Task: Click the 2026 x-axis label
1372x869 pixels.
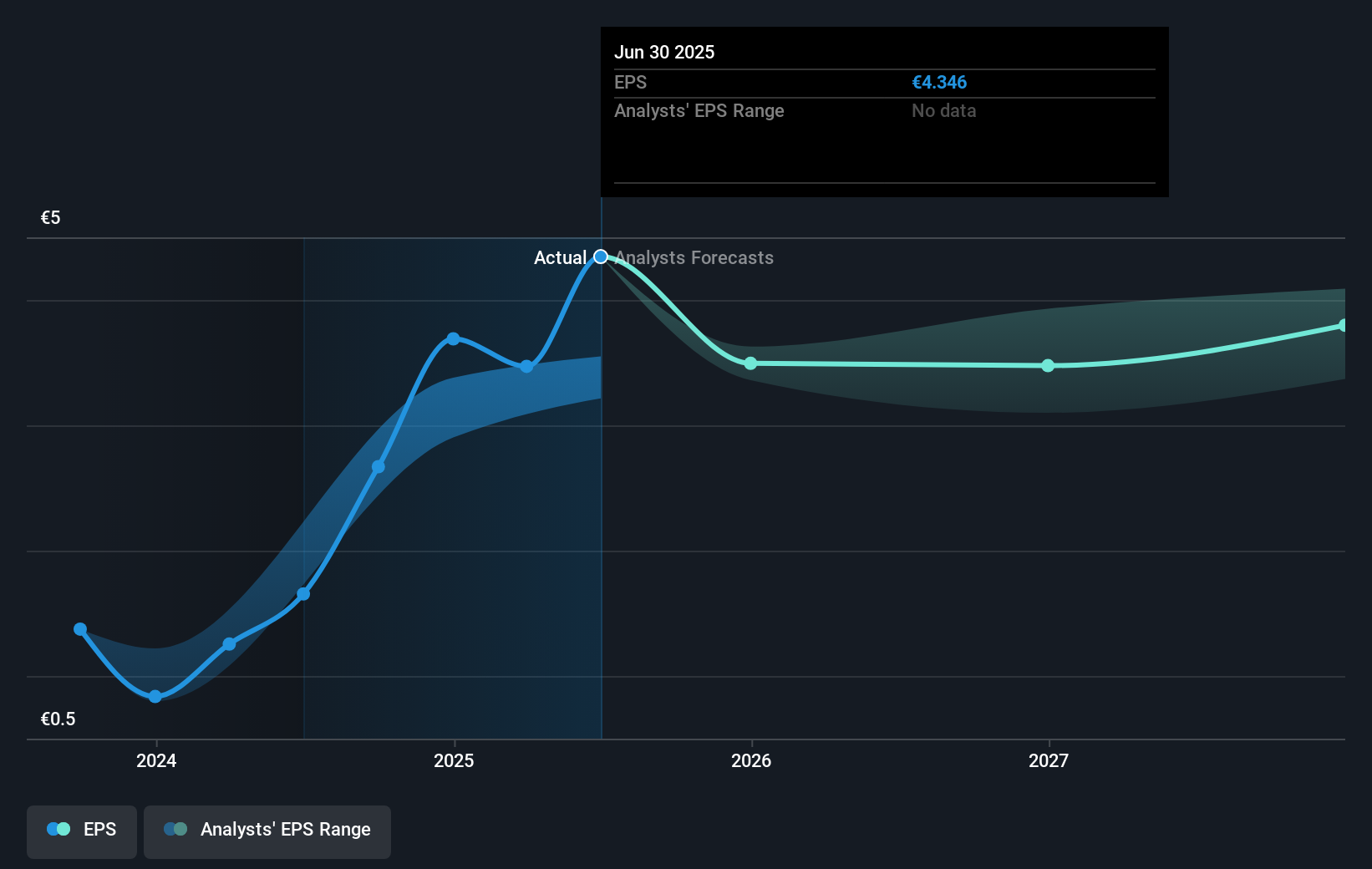Action: (x=751, y=760)
